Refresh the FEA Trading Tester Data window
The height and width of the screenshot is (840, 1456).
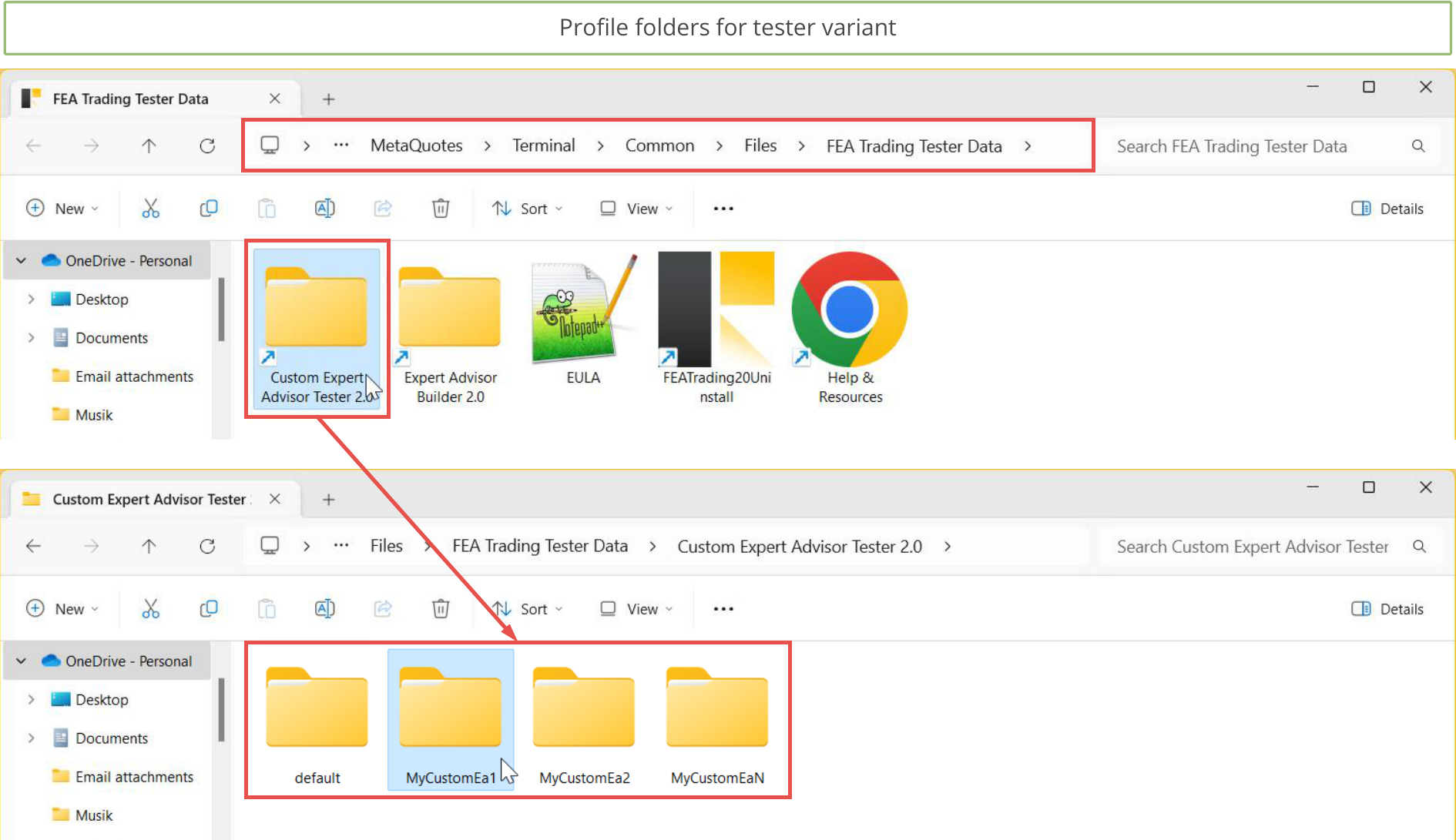coord(207,146)
